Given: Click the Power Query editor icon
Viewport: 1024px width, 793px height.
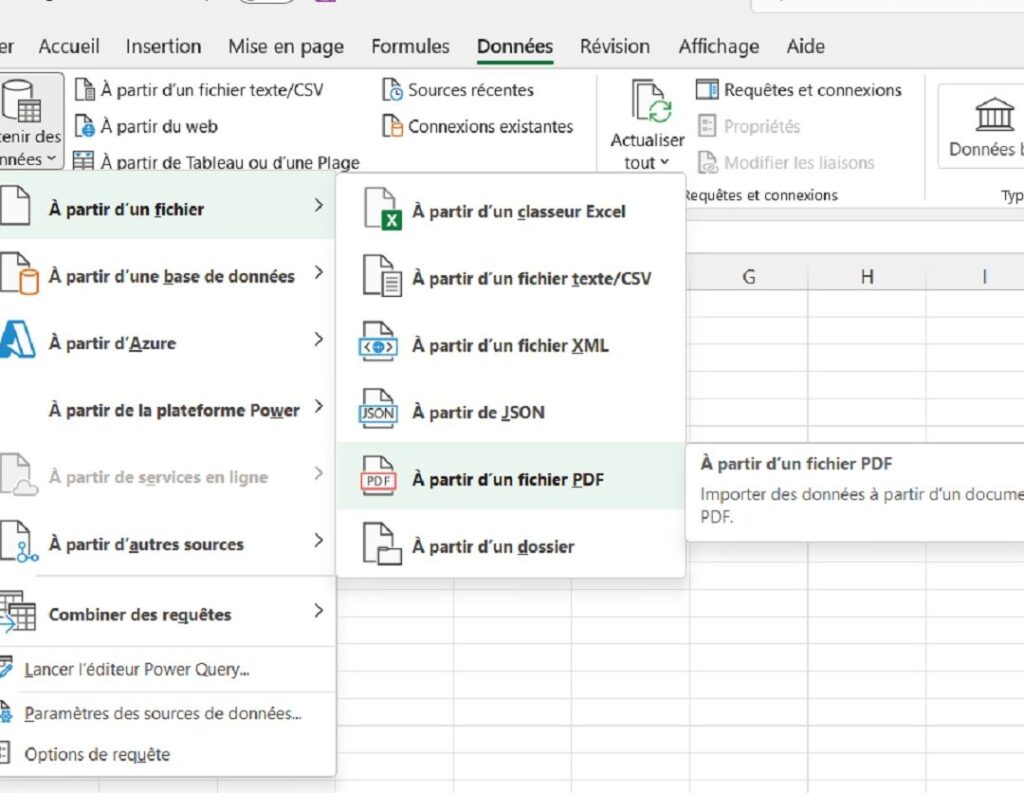Looking at the screenshot, I should point(5,668).
